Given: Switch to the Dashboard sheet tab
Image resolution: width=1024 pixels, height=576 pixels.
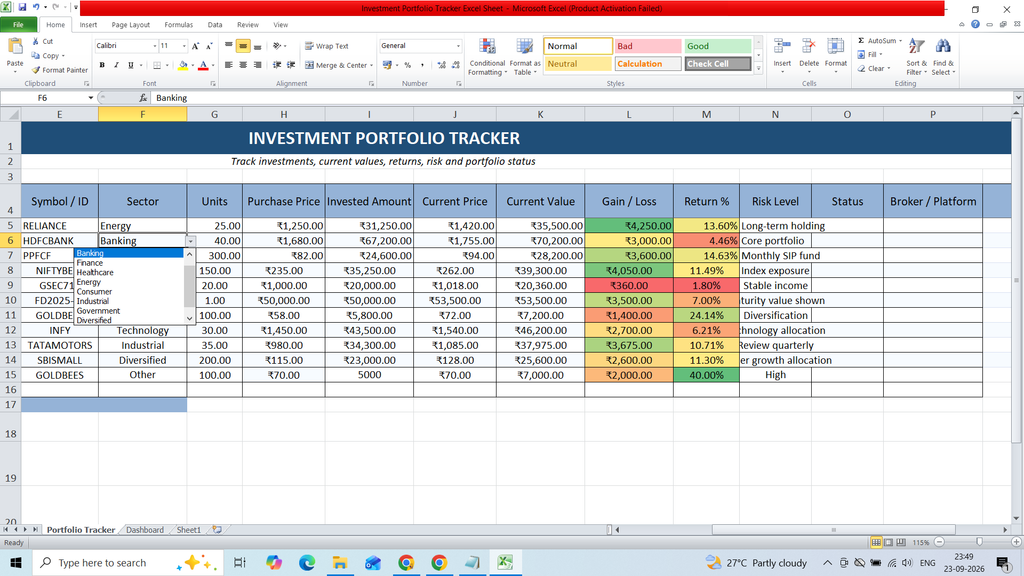Looking at the screenshot, I should (145, 530).
